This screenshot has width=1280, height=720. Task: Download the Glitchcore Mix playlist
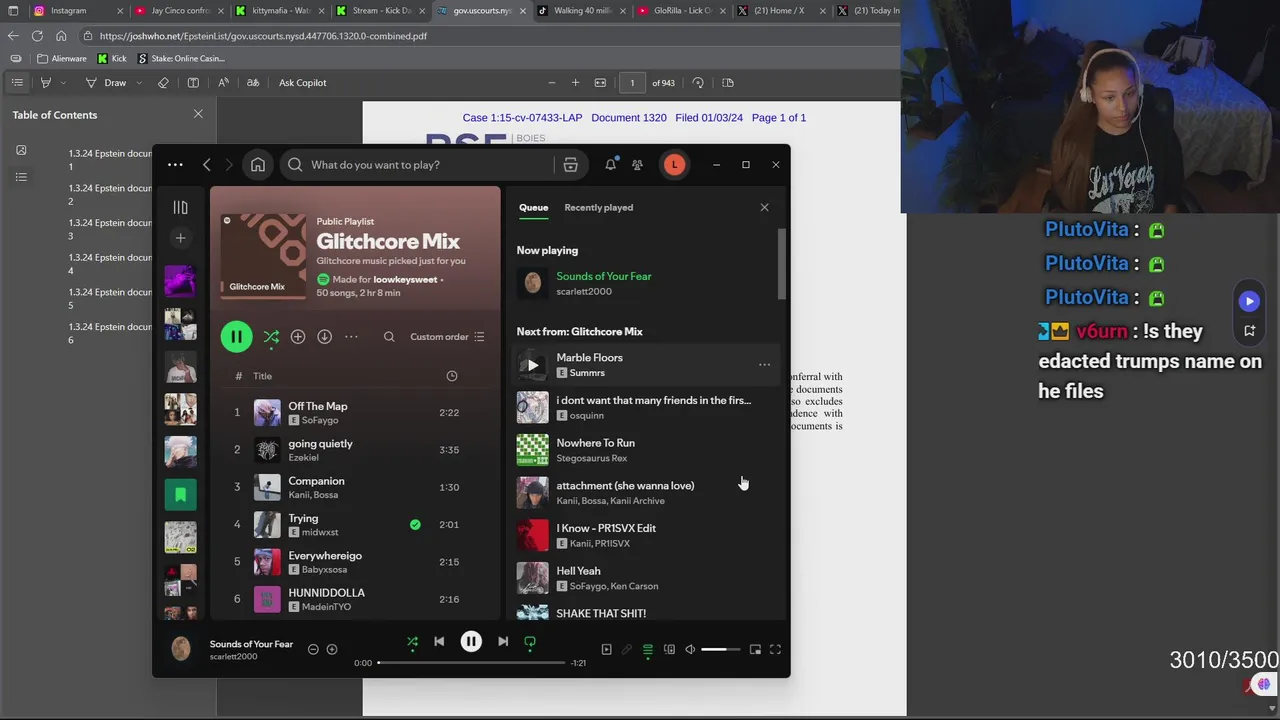pyautogui.click(x=324, y=337)
